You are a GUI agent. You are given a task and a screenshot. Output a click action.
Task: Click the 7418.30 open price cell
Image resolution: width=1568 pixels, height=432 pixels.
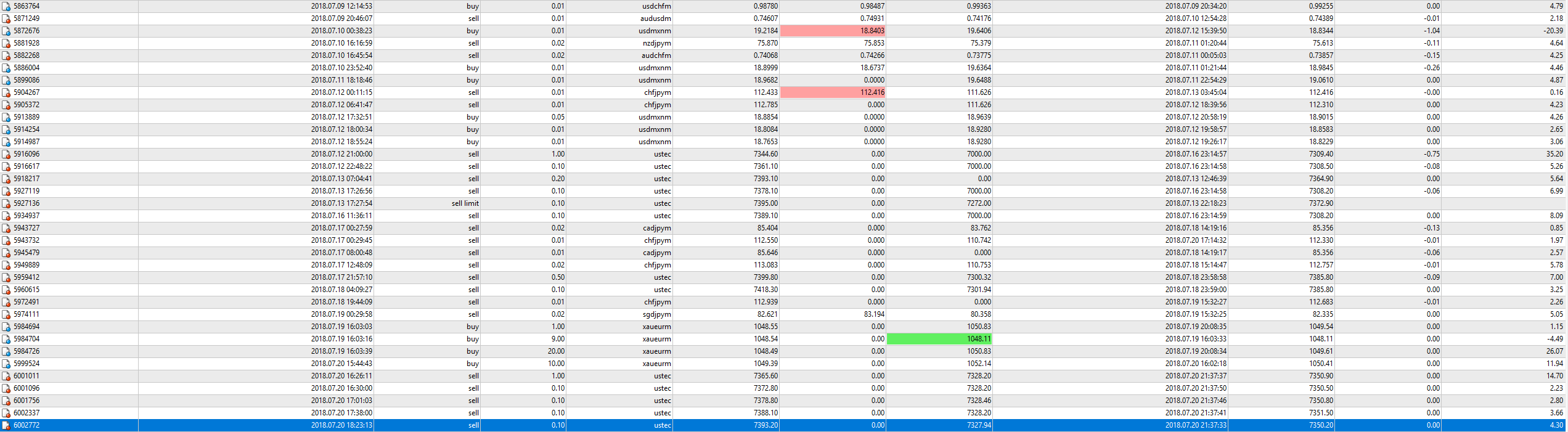766,290
